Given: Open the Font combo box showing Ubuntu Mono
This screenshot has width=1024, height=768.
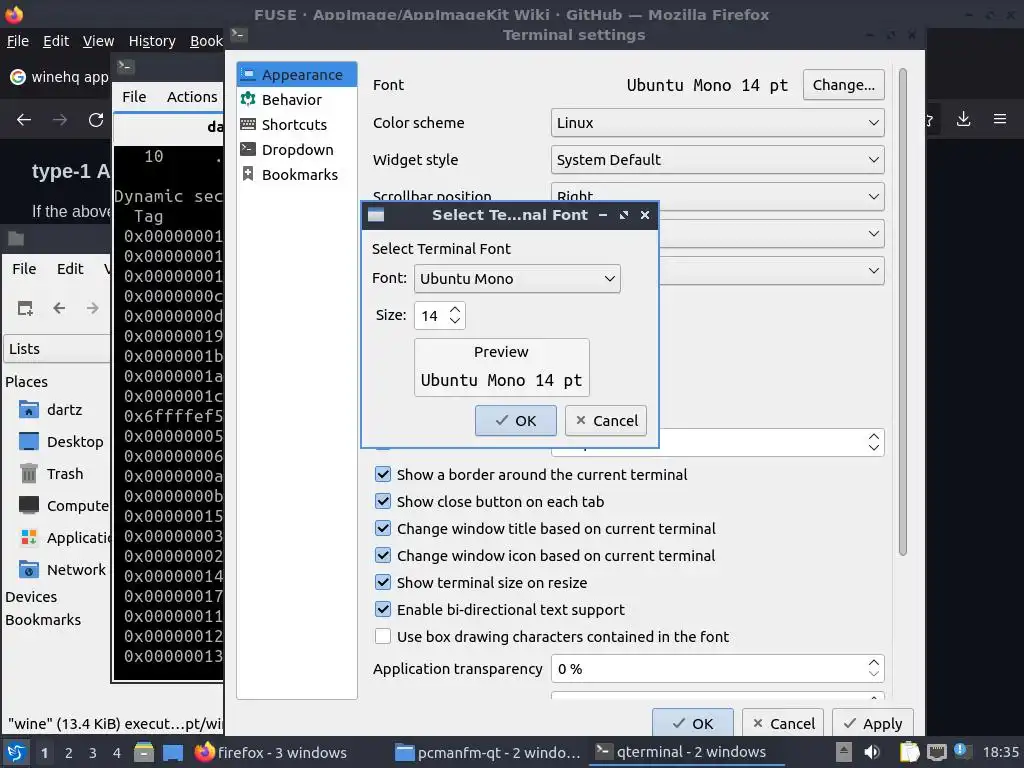Looking at the screenshot, I should point(517,279).
